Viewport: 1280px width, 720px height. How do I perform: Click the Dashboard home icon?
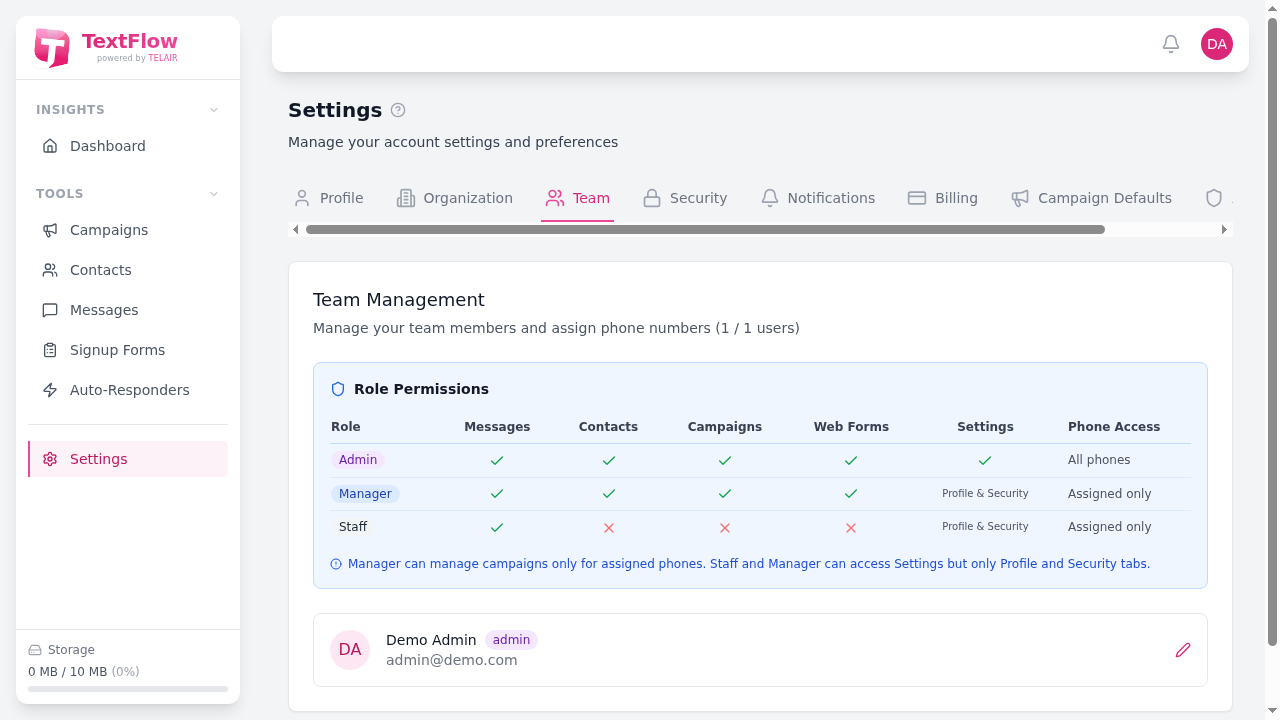[x=50, y=146]
